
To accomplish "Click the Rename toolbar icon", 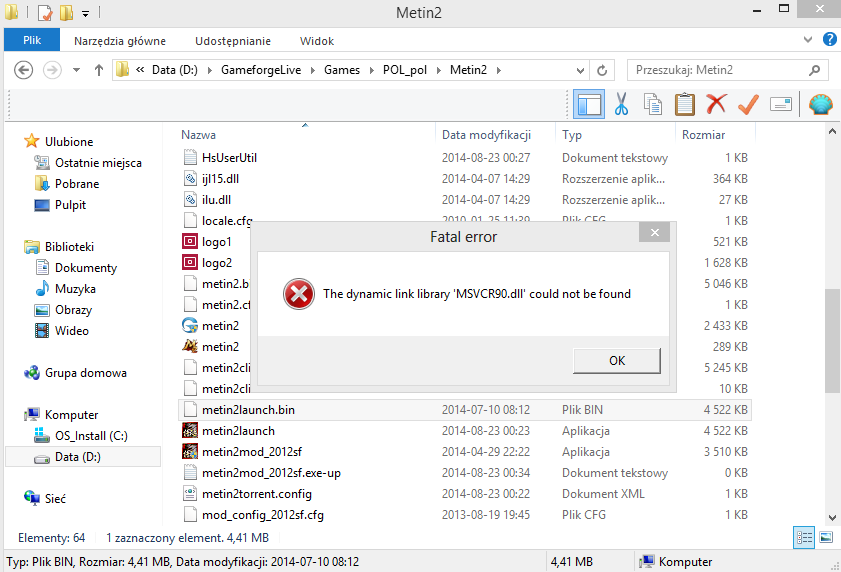I will 781,104.
